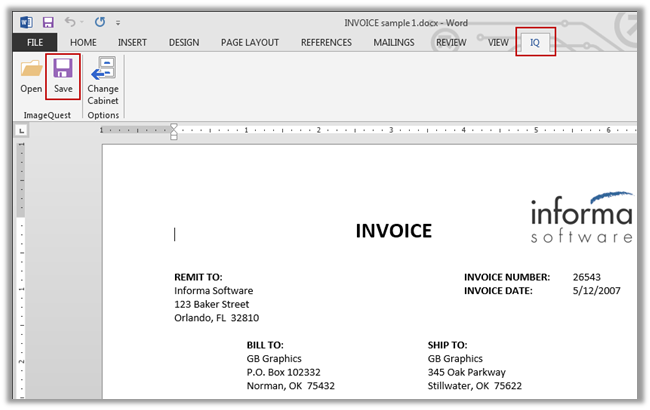
Task: Click the Quick Access Save icon
Action: 48,22
